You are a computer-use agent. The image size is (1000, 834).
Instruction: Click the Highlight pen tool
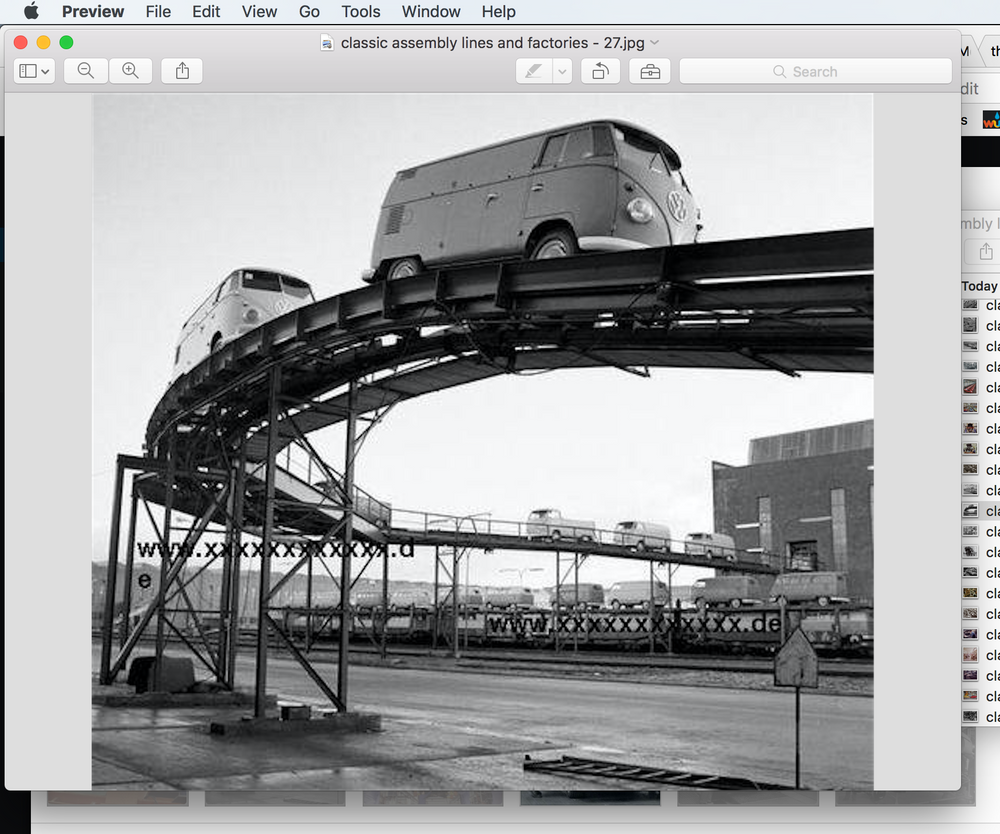(534, 71)
